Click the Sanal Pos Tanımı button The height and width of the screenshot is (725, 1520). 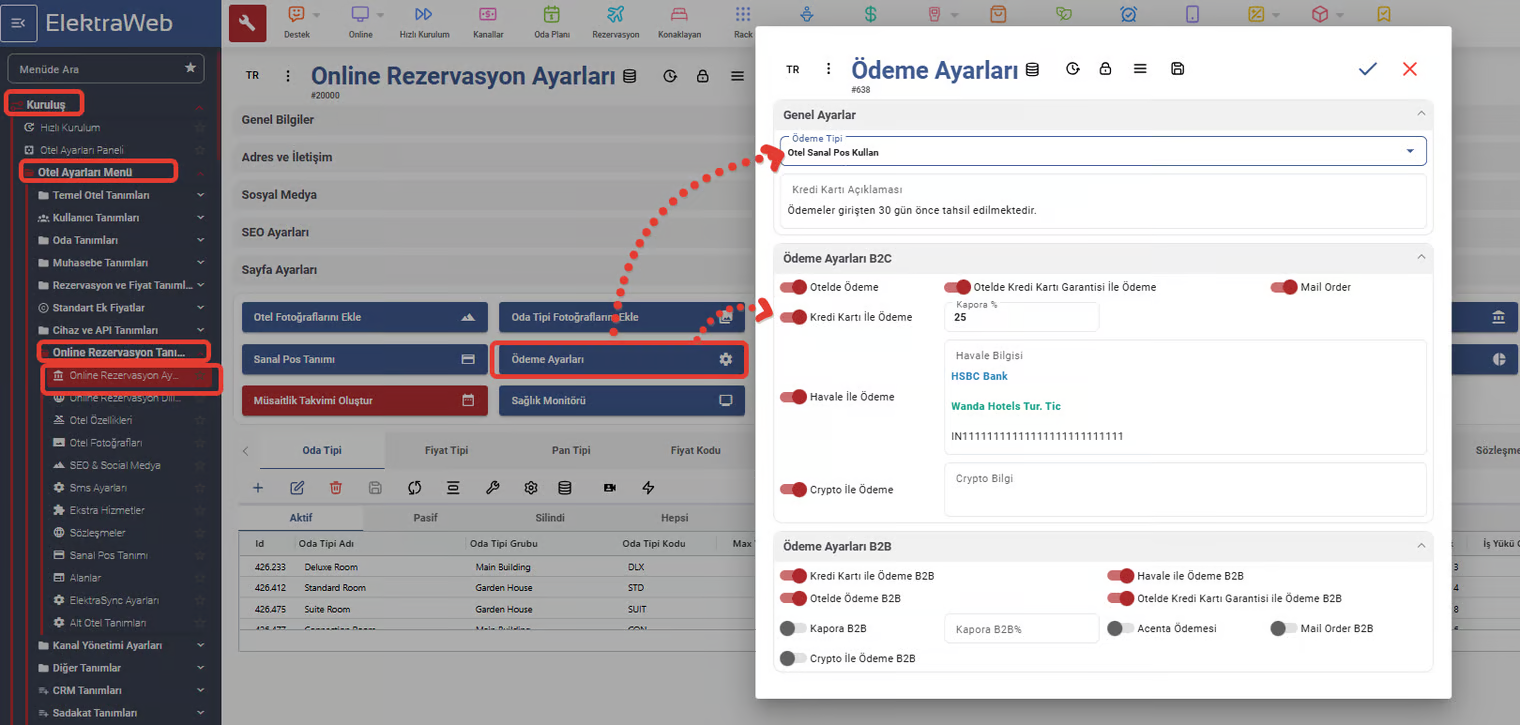tap(363, 359)
